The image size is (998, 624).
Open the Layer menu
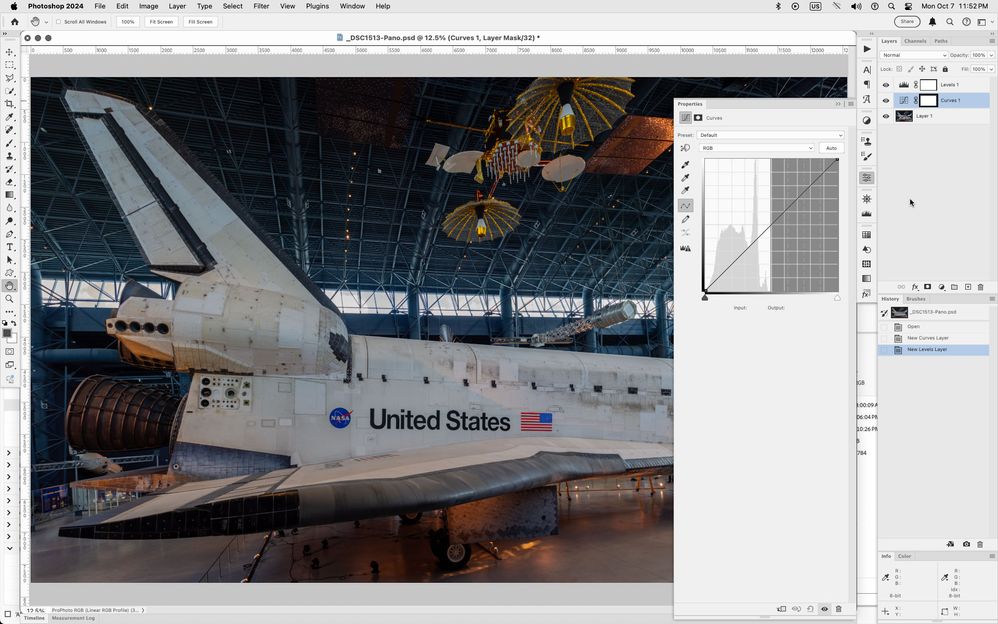177,6
